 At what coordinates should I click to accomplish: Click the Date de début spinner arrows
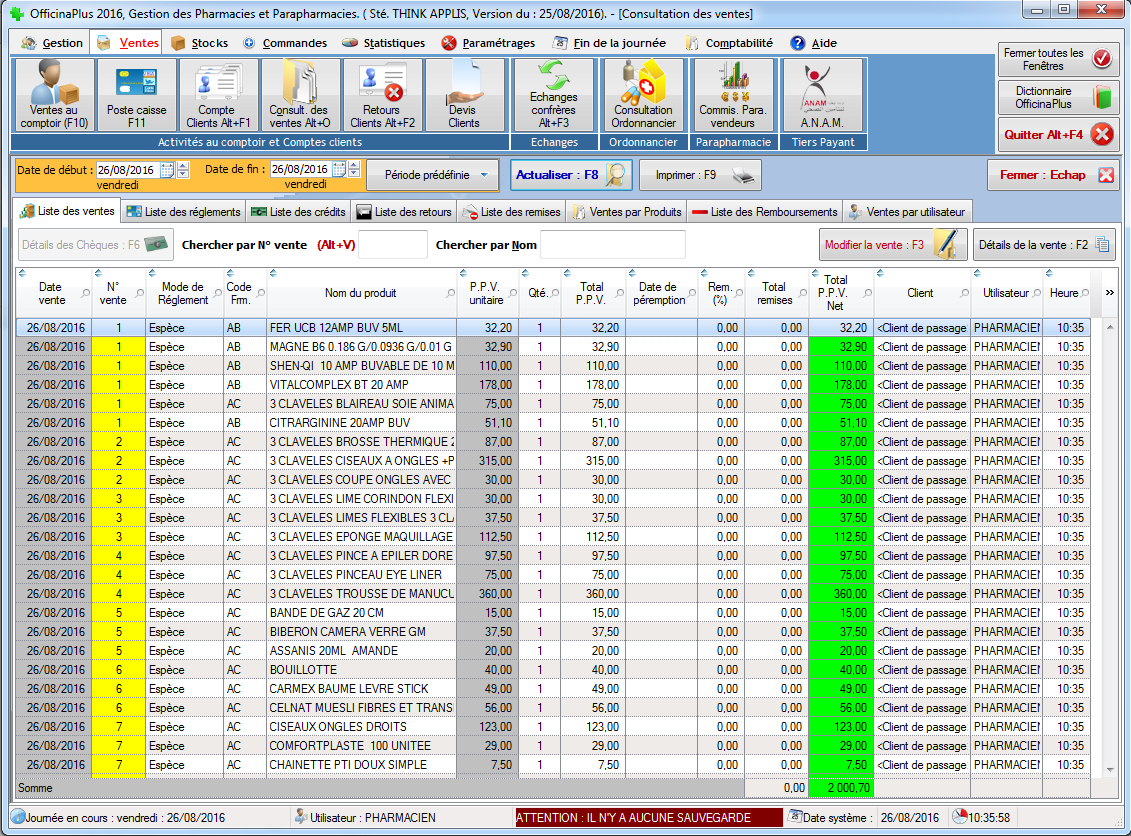pos(184,170)
